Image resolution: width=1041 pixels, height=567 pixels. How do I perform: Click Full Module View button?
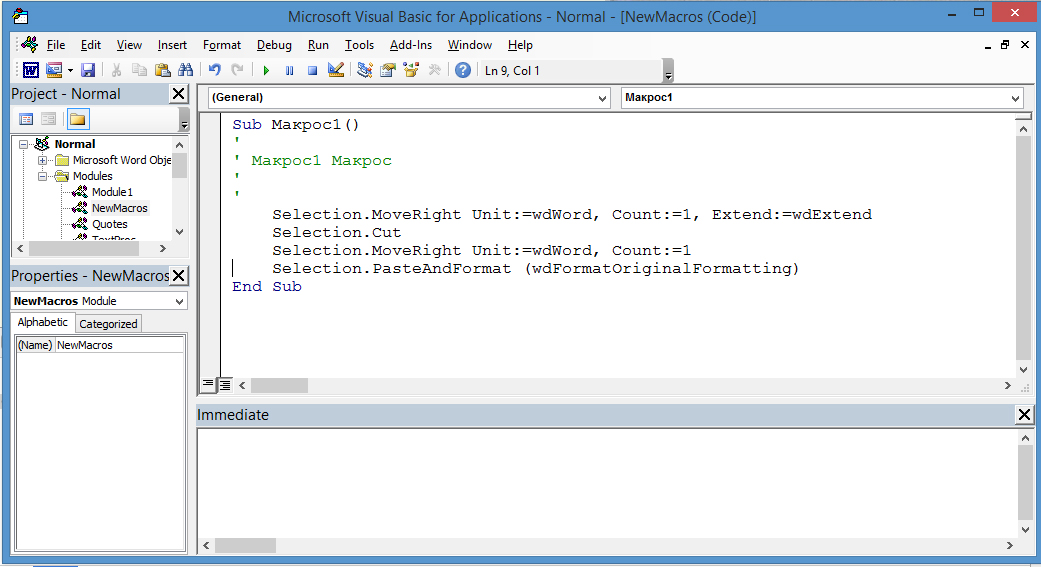[225, 384]
